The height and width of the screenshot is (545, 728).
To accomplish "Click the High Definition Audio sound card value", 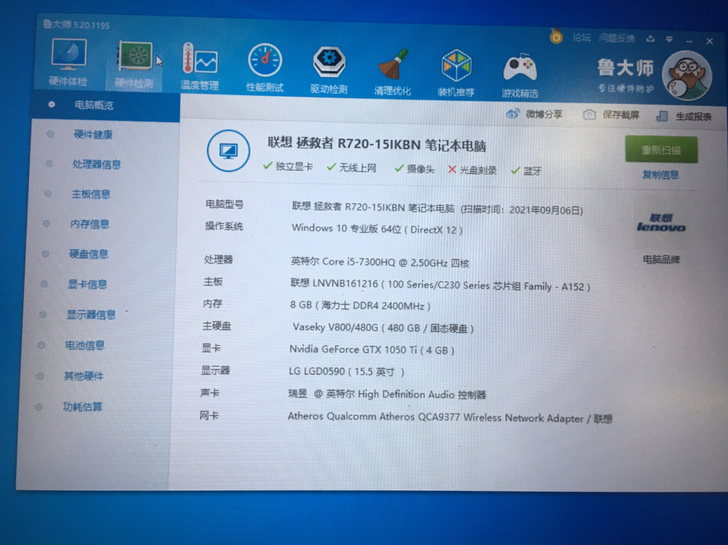I will click(387, 395).
